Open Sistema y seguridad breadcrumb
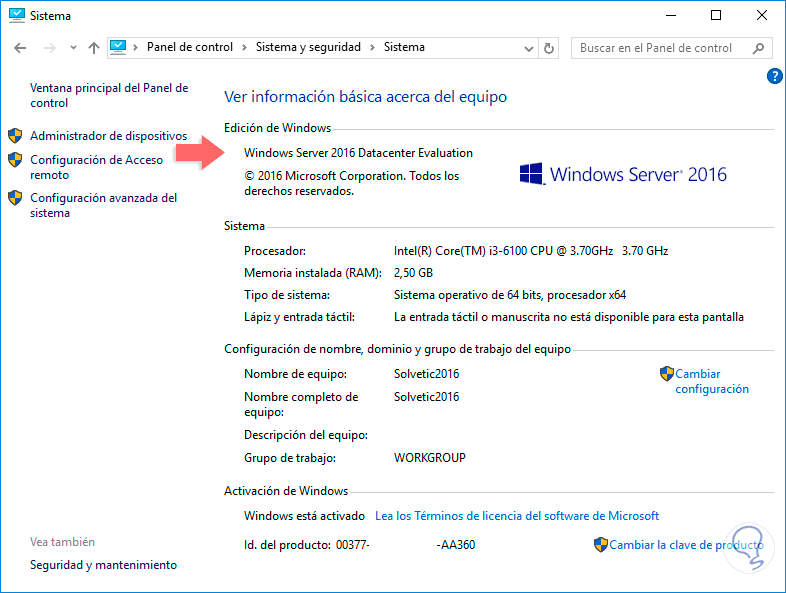This screenshot has width=786, height=593. 308,47
